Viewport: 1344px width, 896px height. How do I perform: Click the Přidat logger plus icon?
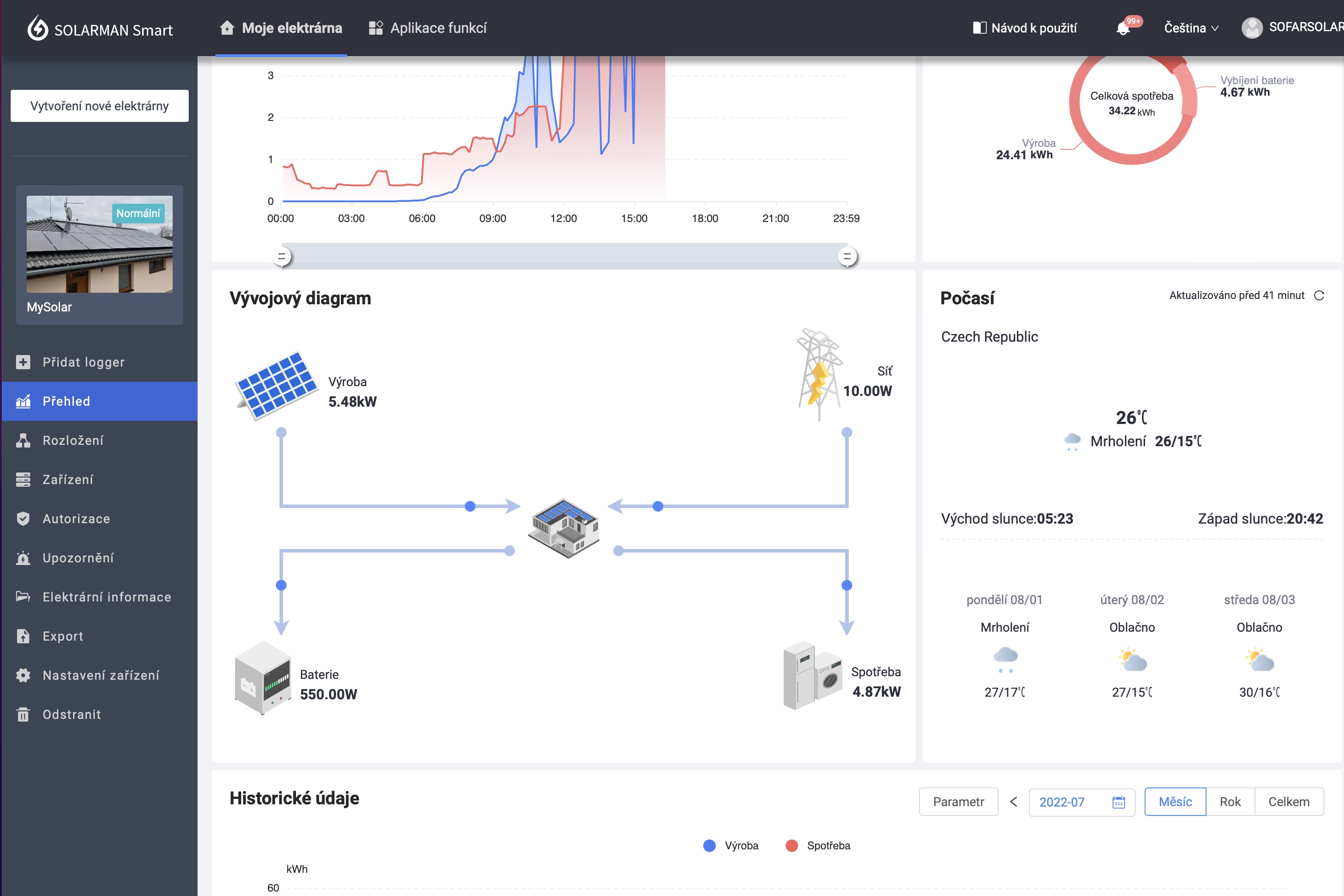(23, 362)
